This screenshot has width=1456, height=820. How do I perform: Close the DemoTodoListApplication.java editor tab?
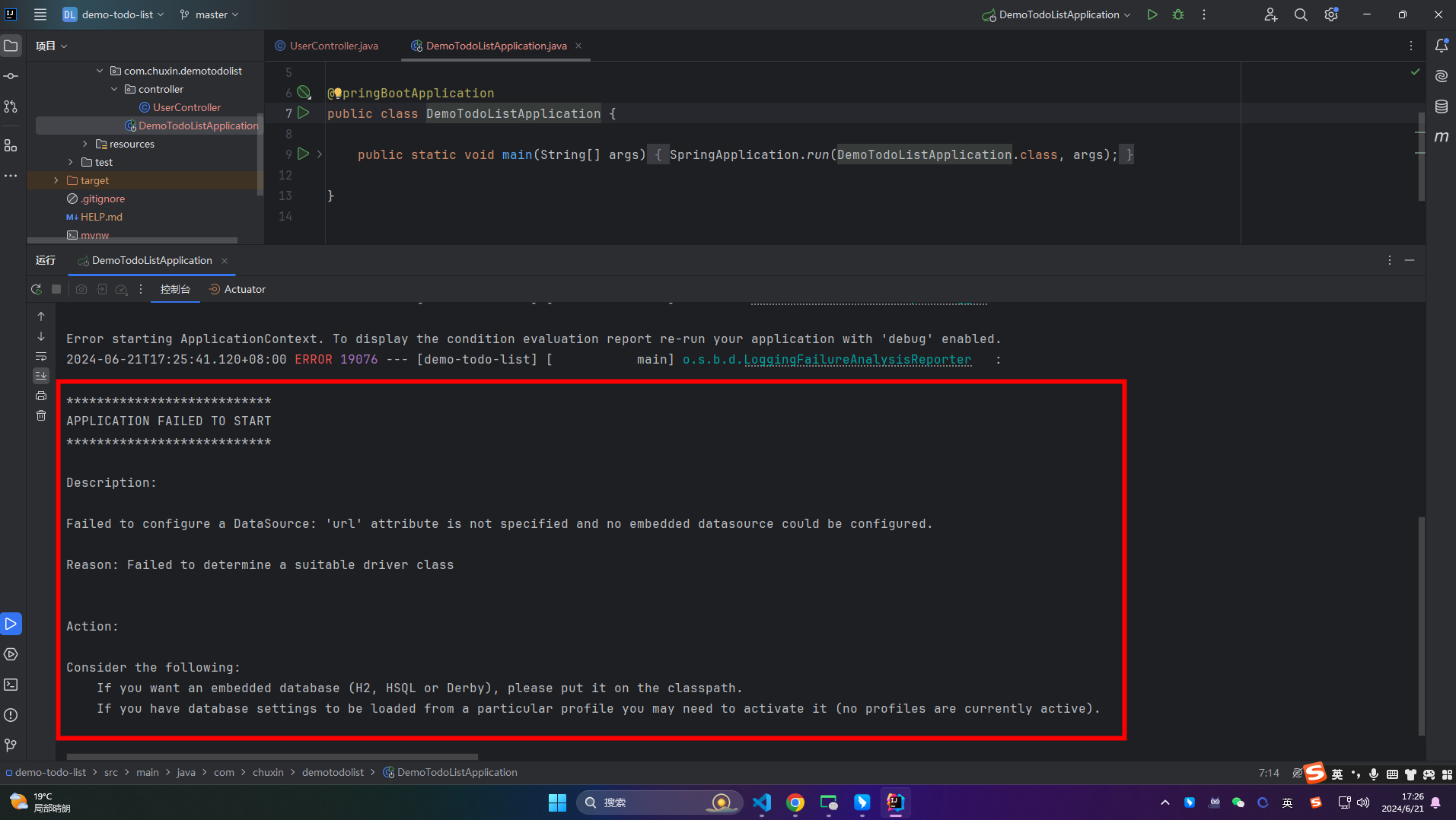point(578,46)
